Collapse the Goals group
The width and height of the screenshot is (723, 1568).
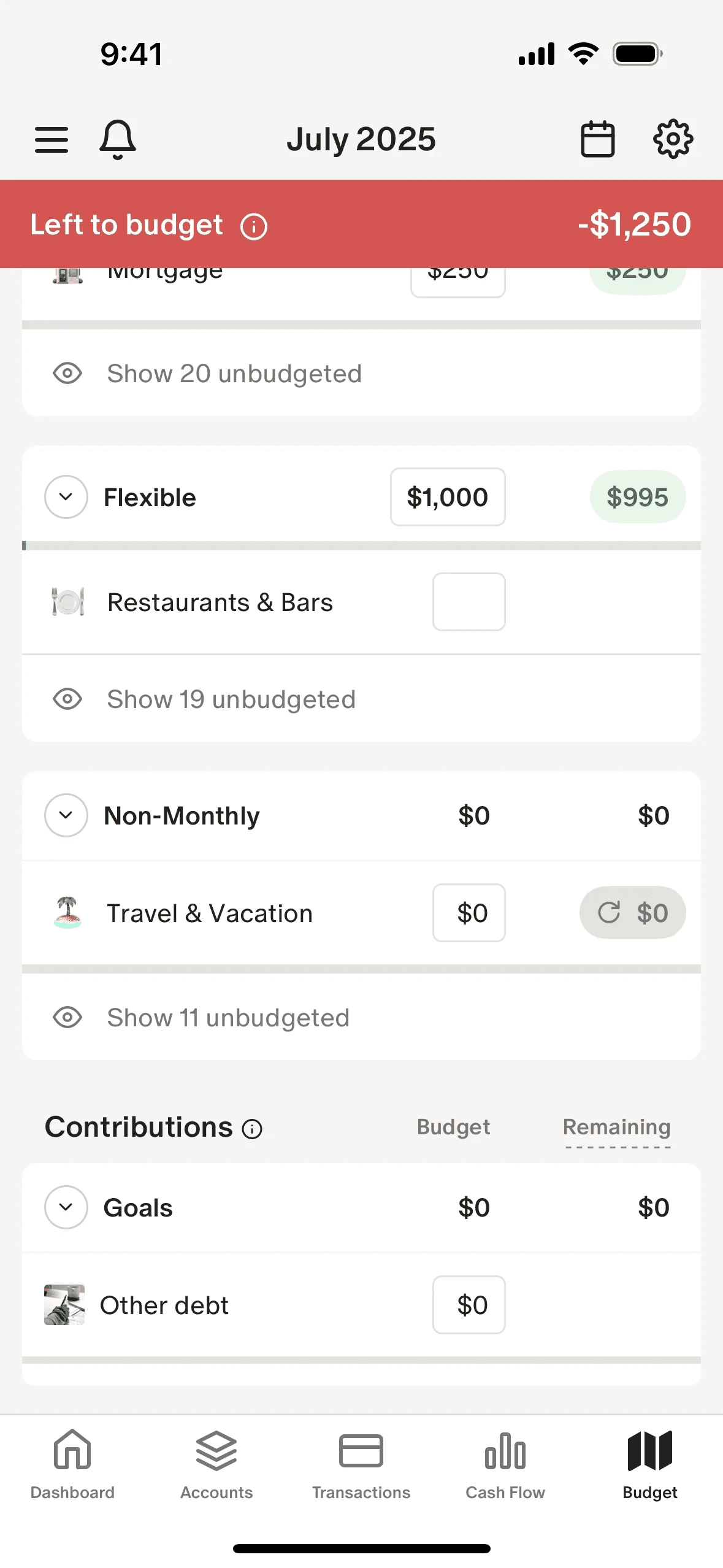pos(66,1207)
